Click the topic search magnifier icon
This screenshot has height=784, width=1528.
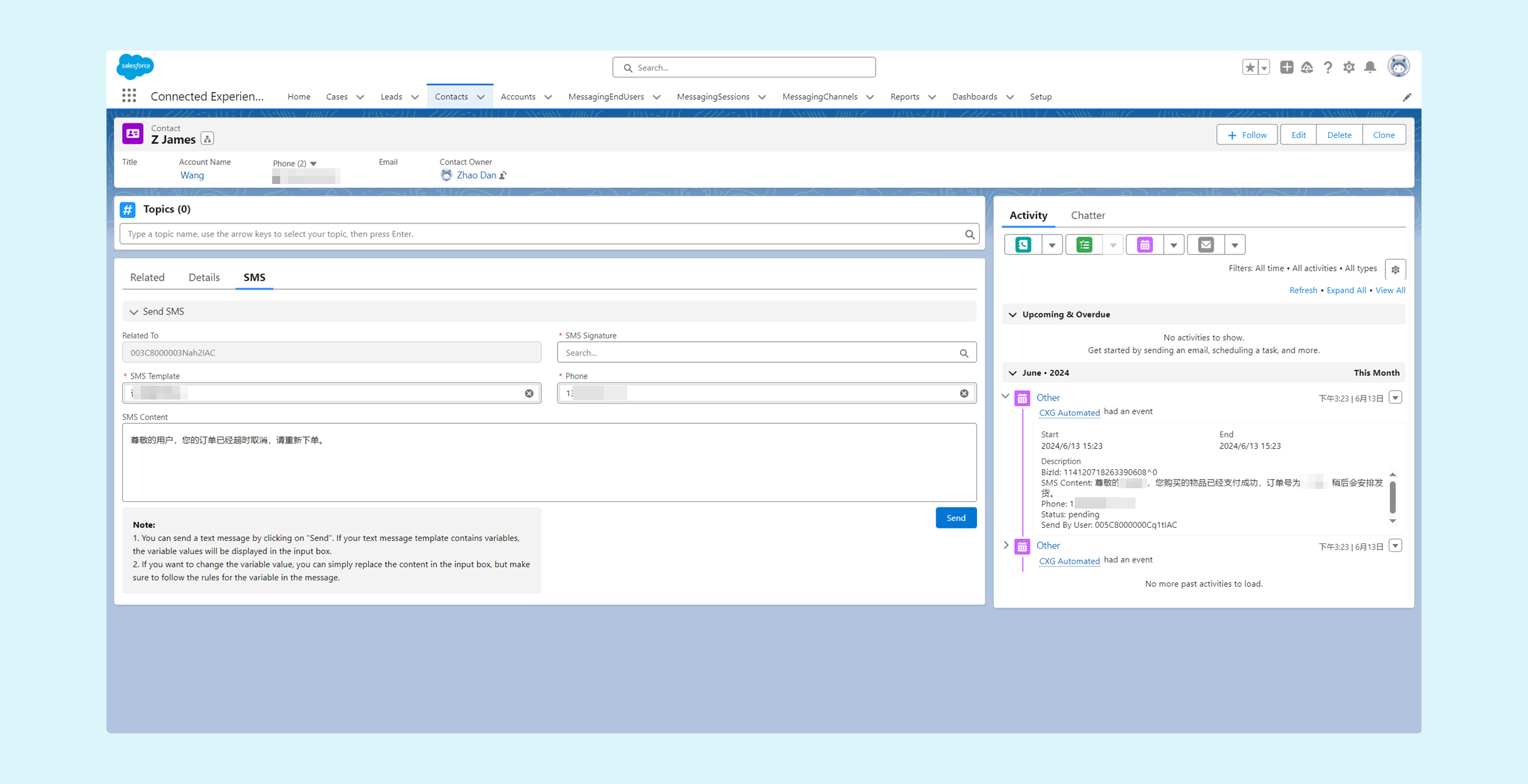tap(970, 234)
